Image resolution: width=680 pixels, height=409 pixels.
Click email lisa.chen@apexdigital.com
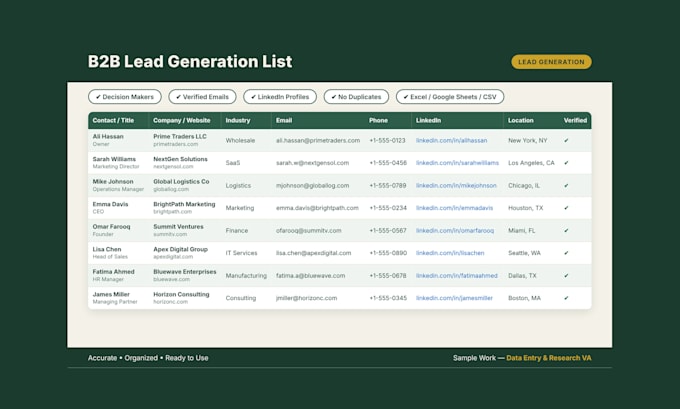(314, 253)
